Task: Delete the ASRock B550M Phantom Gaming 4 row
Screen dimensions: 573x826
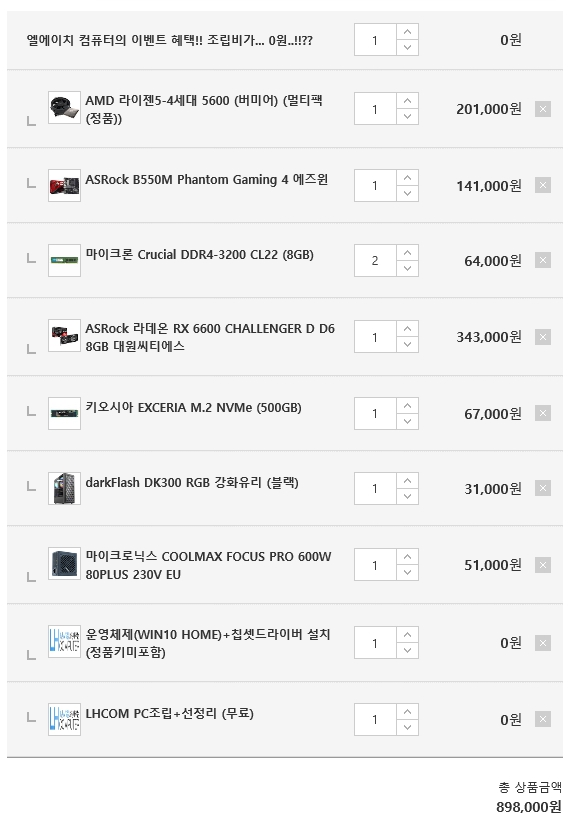Action: click(x=542, y=185)
